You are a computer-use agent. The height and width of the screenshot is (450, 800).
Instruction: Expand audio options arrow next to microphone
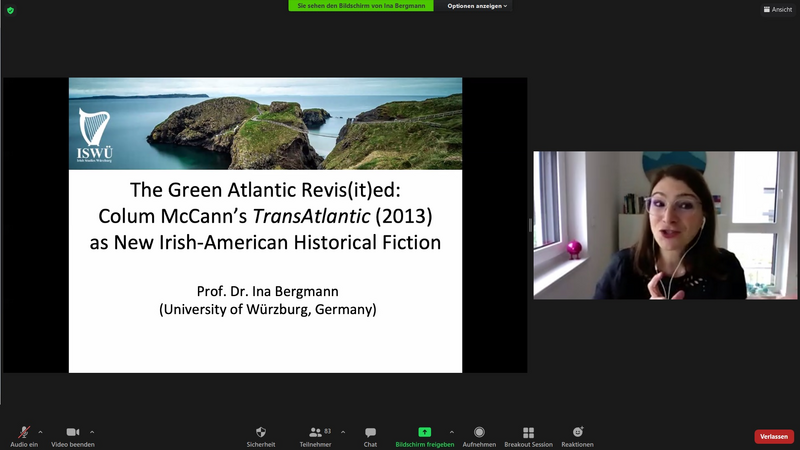coord(40,432)
